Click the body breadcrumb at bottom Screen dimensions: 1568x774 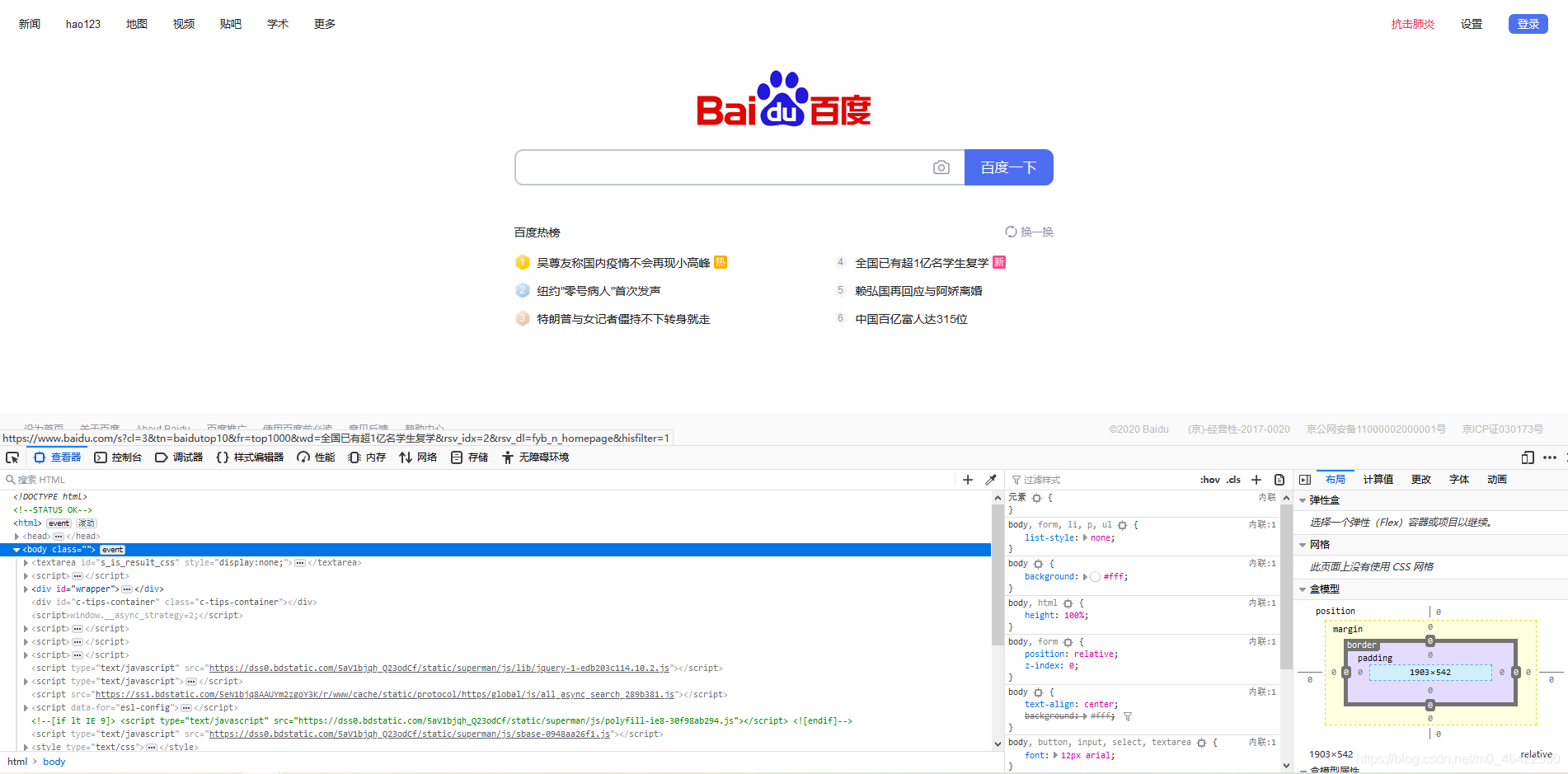54,762
